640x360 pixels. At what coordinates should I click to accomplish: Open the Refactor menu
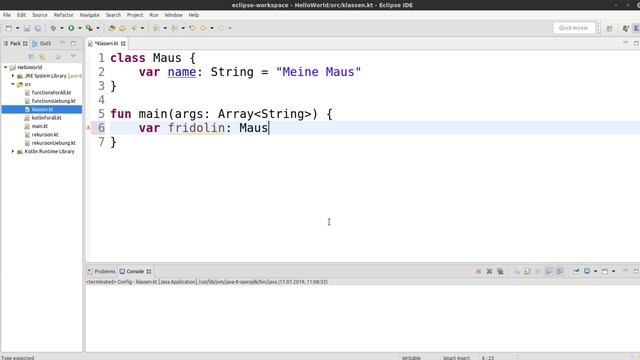point(64,15)
